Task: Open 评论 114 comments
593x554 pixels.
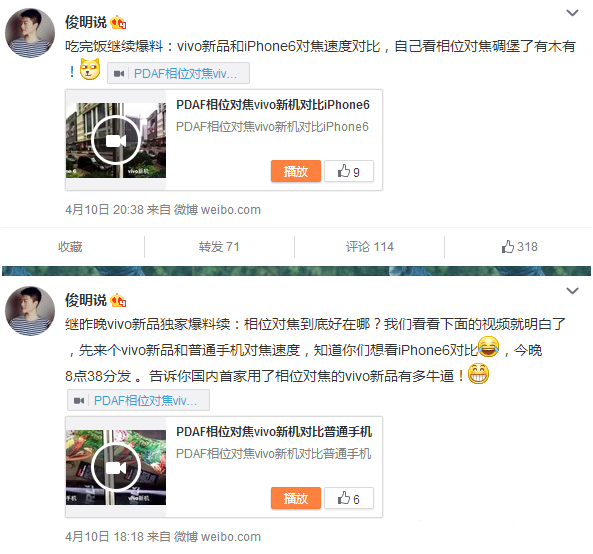Action: (x=369, y=247)
